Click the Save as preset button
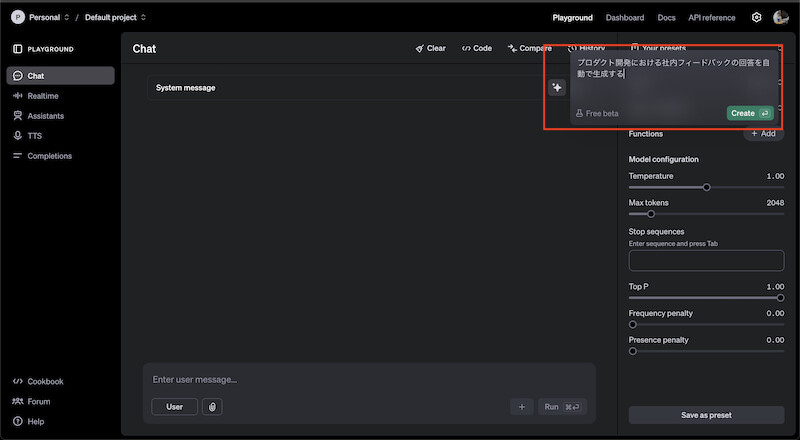800x440 pixels. [706, 415]
